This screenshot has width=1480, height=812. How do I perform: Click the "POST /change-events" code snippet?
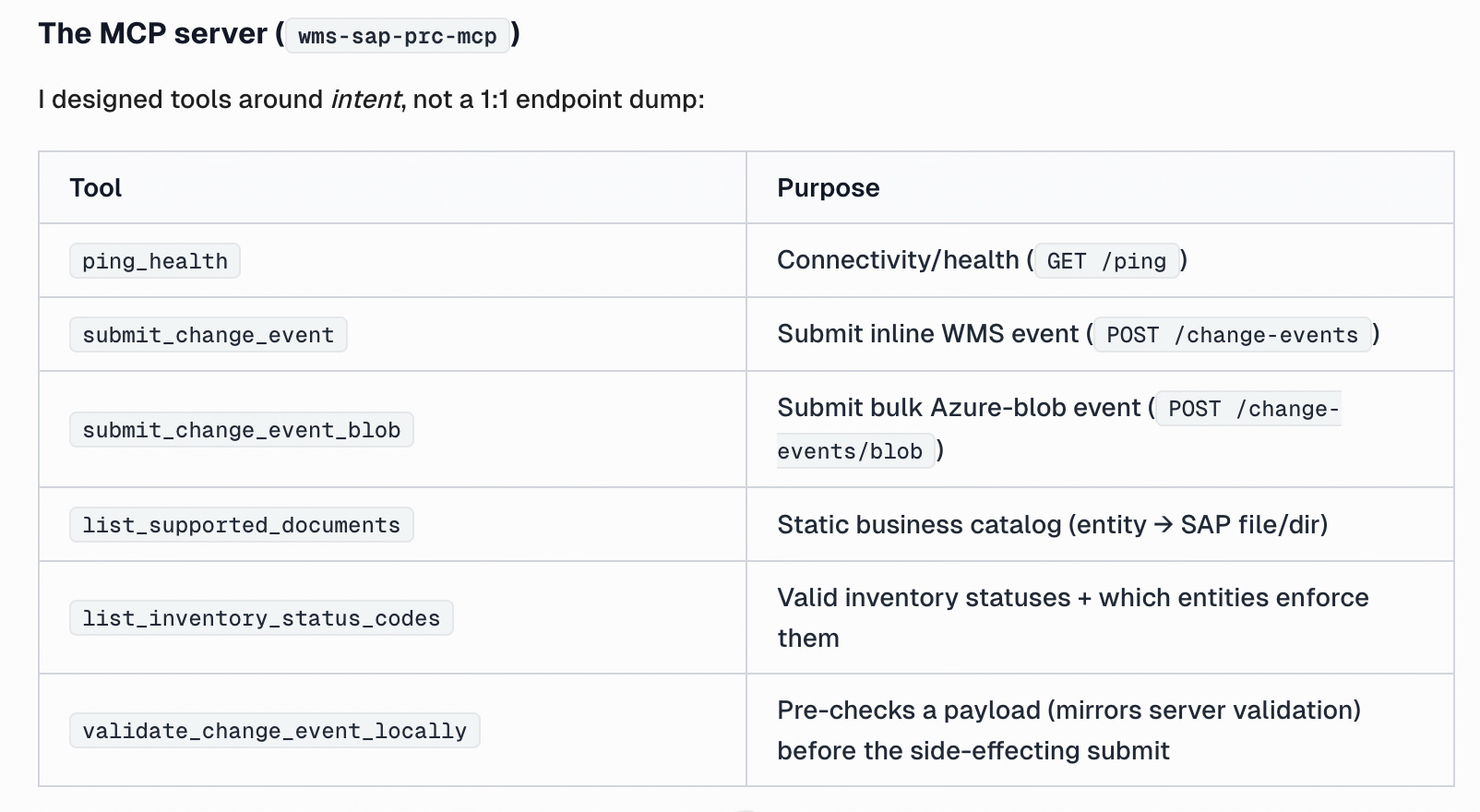pos(1233,335)
